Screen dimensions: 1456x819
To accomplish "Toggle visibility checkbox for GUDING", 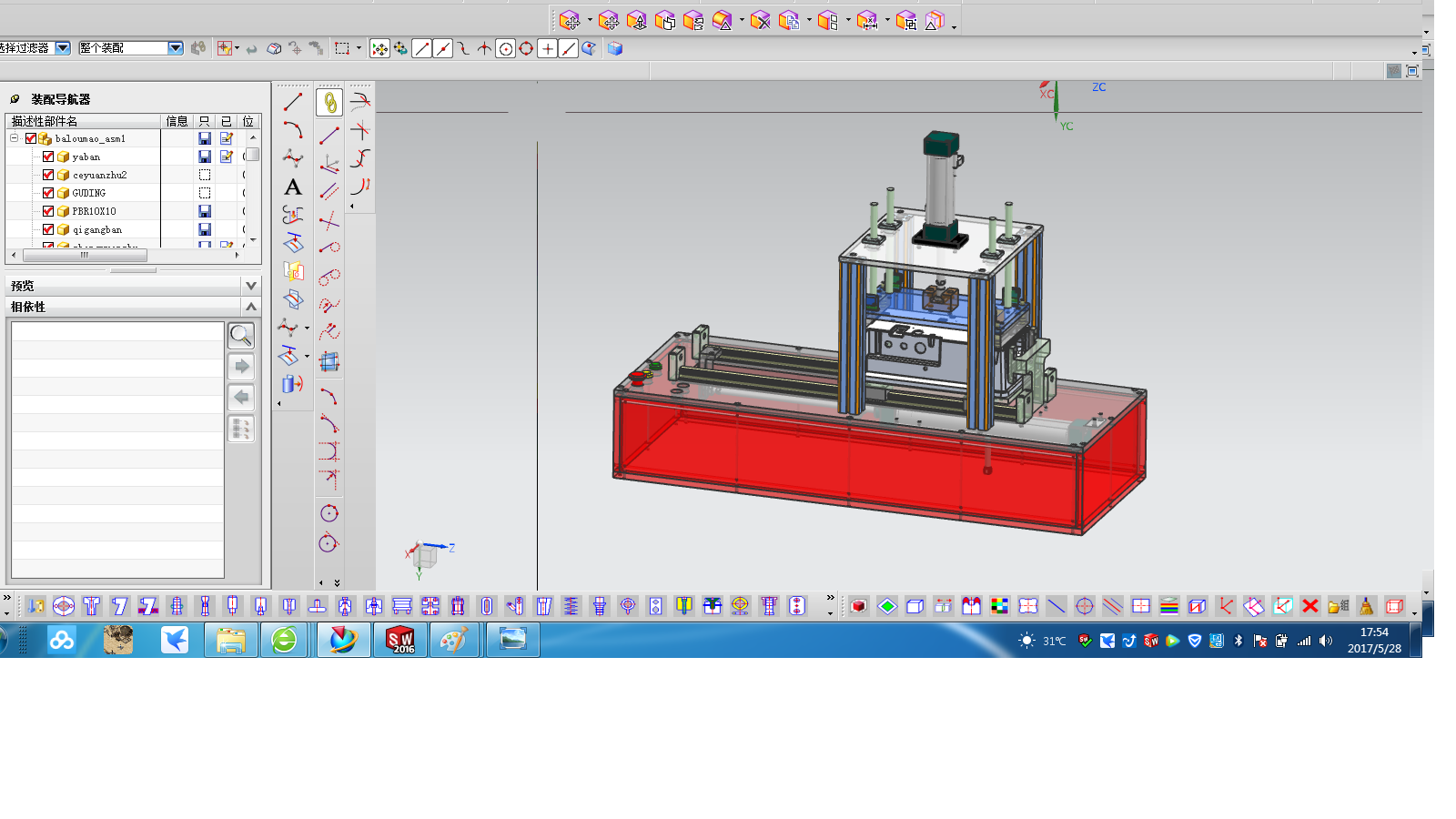I will point(48,193).
